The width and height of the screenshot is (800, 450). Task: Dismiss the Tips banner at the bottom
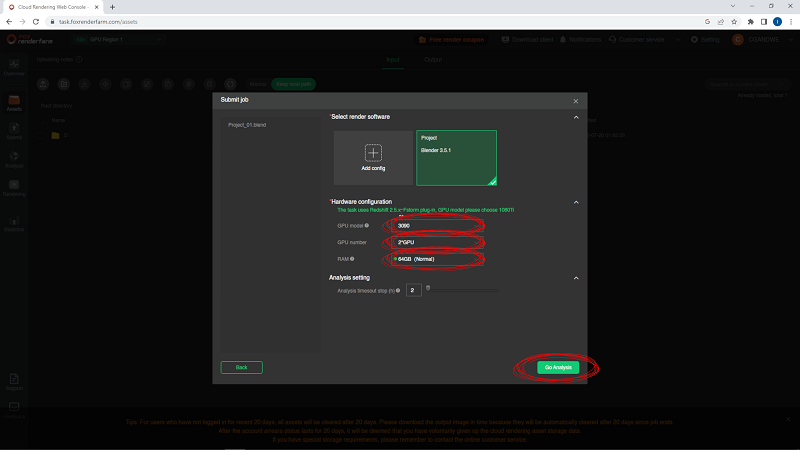click(788, 419)
